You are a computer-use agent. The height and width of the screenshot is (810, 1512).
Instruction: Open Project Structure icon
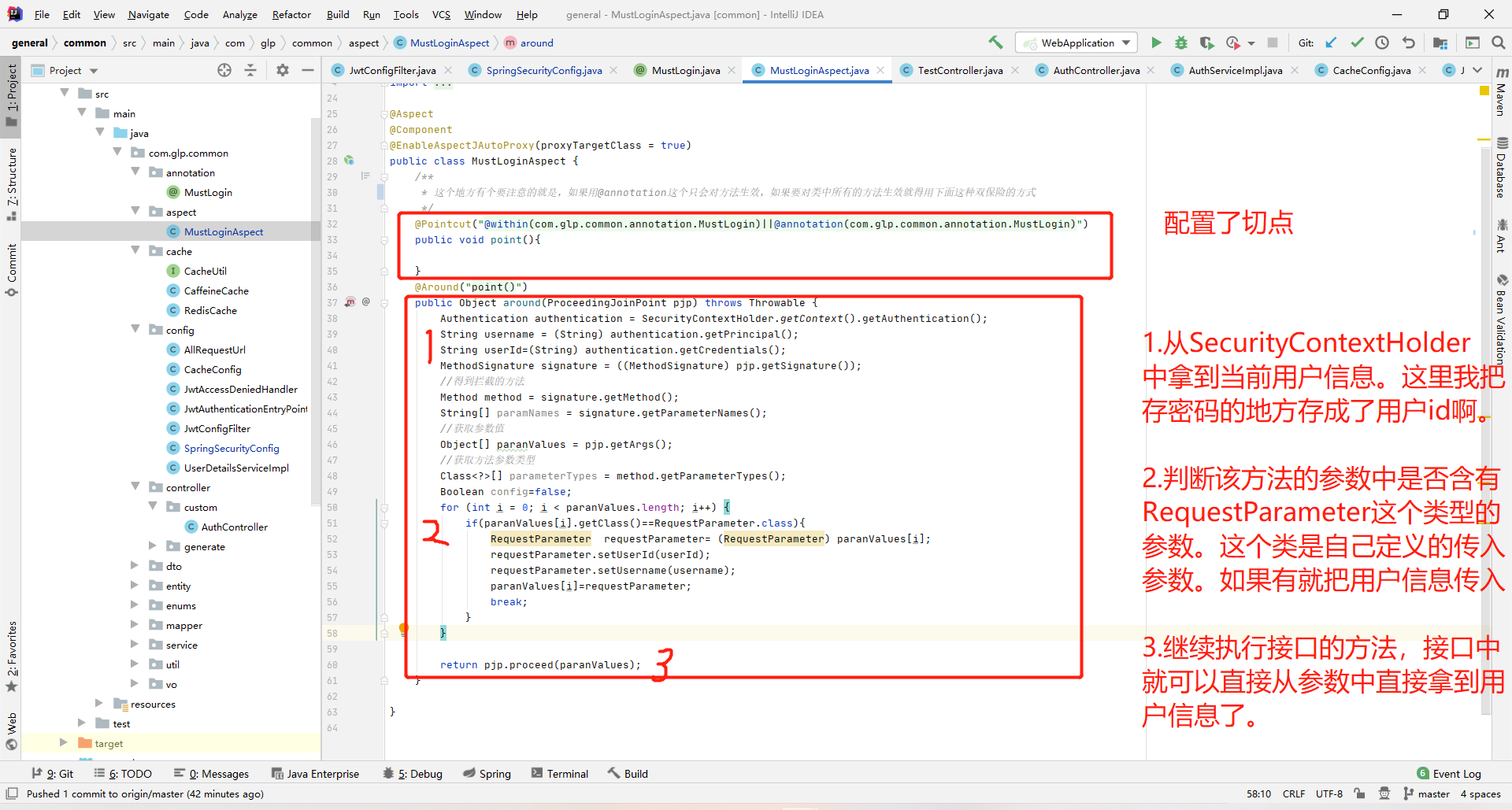coord(1440,43)
